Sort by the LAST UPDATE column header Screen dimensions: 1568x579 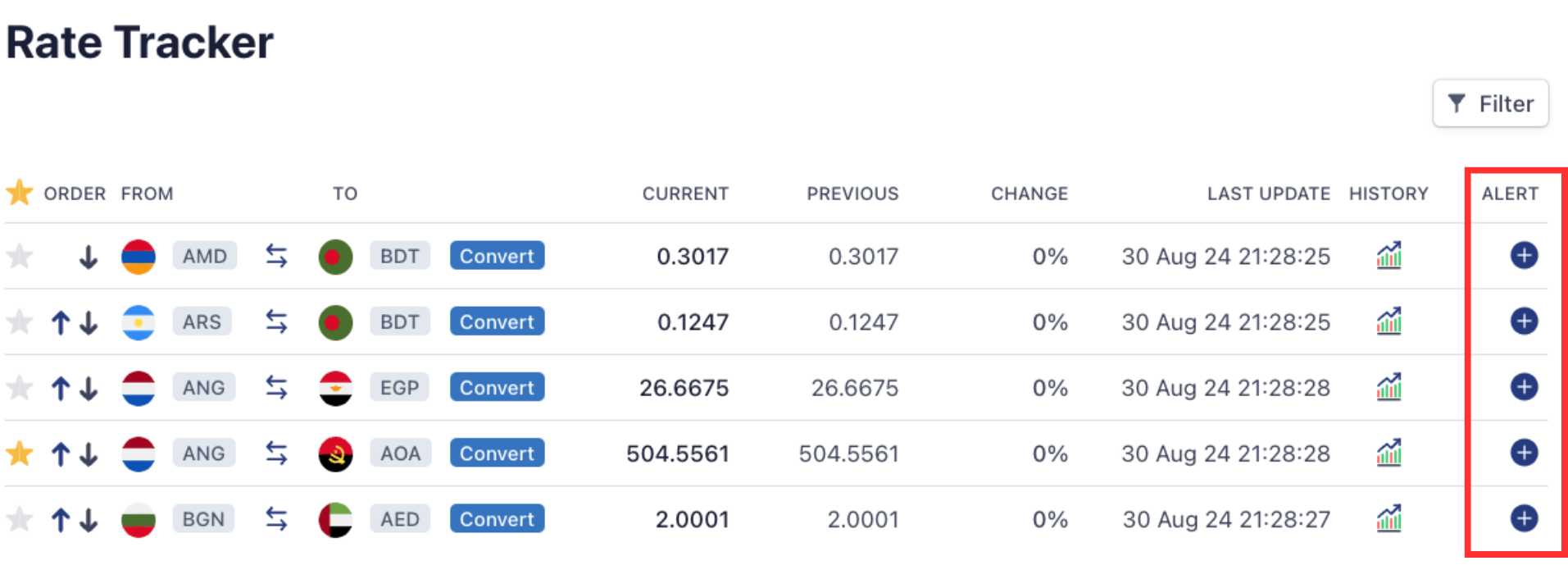pyautogui.click(x=1268, y=194)
